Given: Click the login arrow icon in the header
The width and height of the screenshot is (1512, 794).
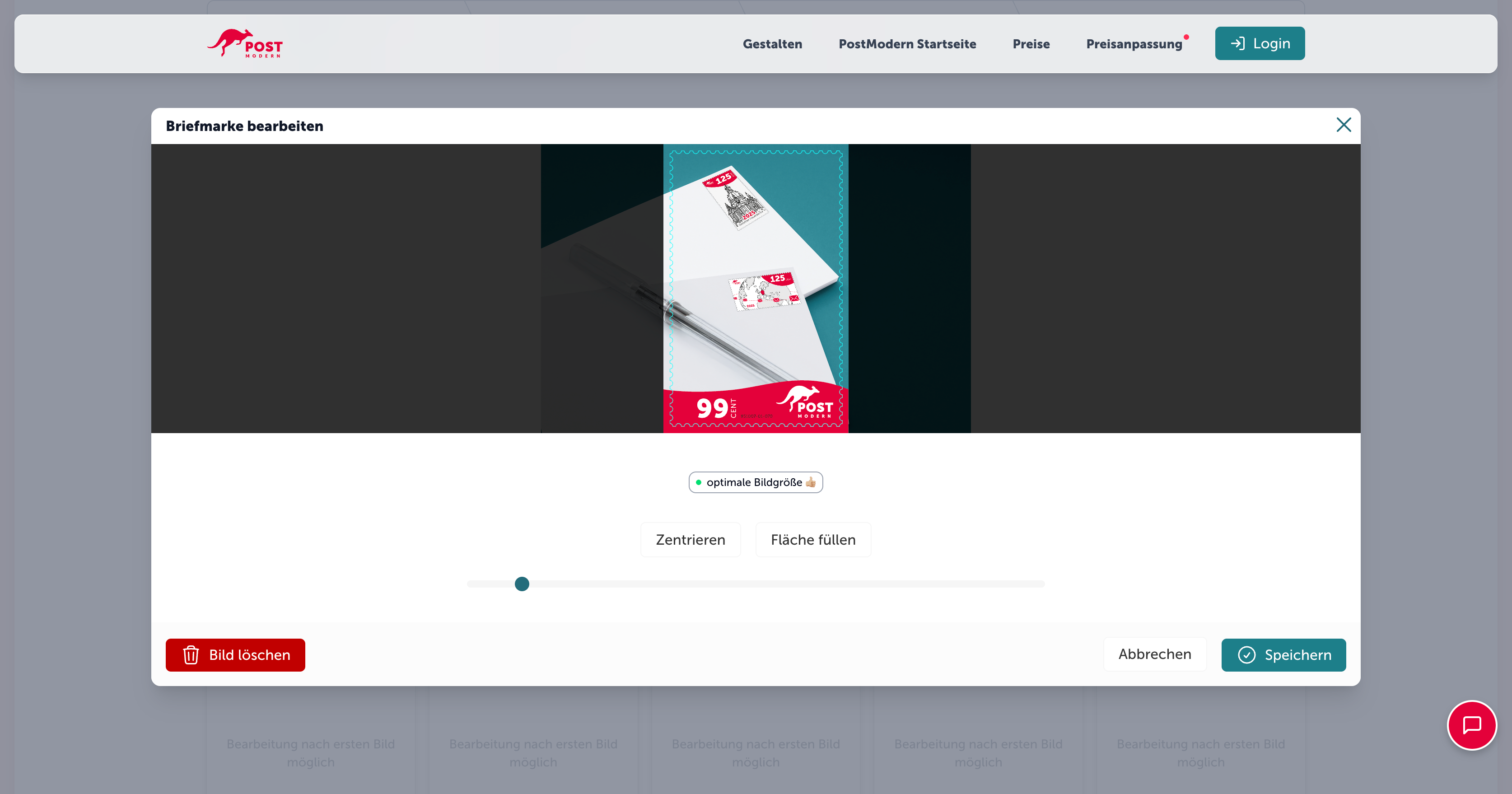Looking at the screenshot, I should 1238,43.
